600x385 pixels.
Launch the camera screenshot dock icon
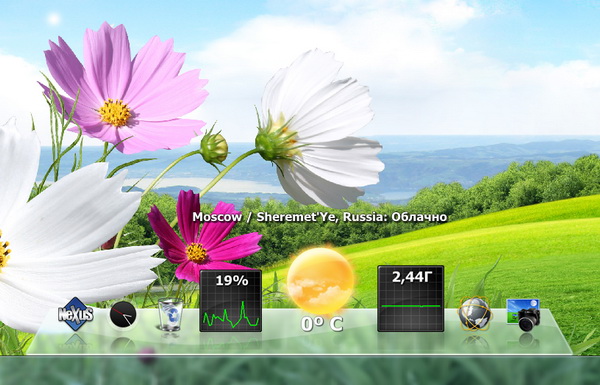(523, 315)
